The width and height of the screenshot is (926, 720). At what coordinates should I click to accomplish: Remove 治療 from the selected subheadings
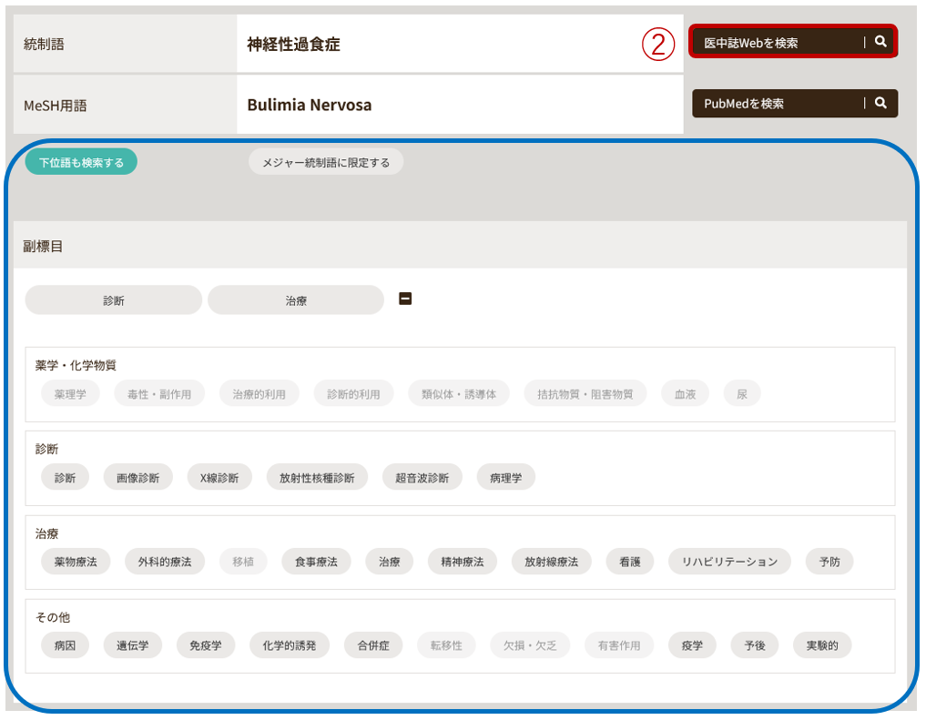point(296,298)
